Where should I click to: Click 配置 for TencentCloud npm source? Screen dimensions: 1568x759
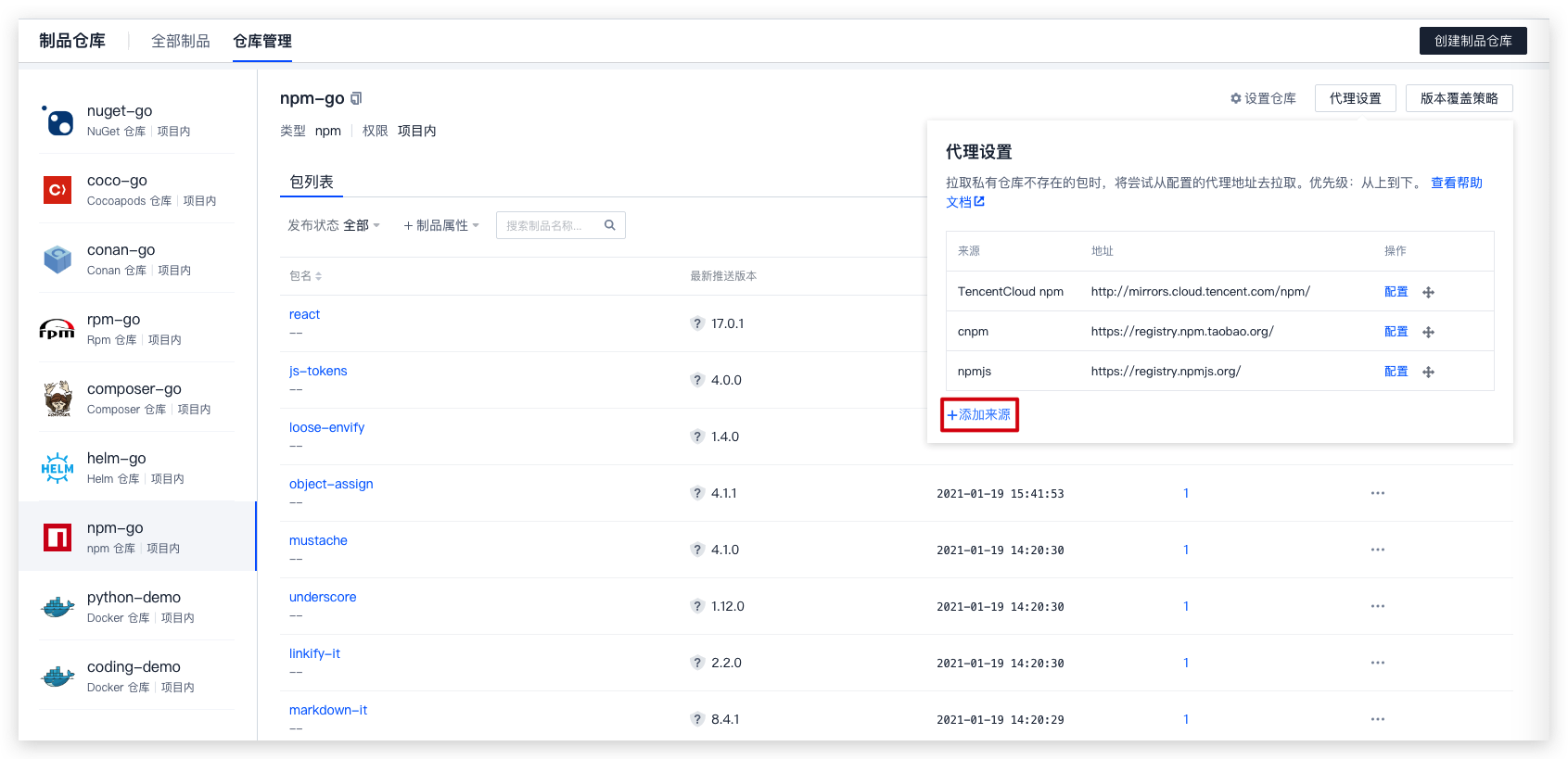pos(1396,292)
